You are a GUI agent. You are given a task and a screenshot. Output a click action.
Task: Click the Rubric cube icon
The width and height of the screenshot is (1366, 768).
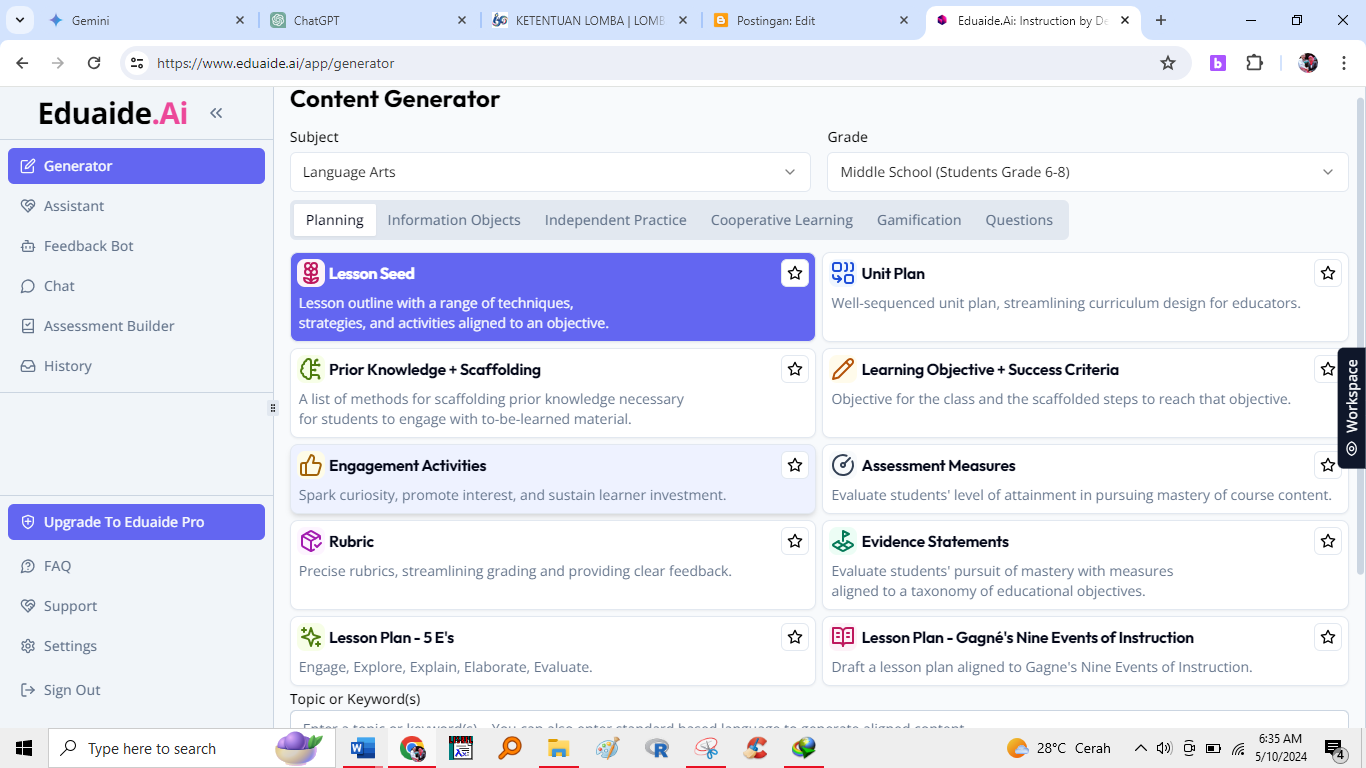(x=311, y=541)
